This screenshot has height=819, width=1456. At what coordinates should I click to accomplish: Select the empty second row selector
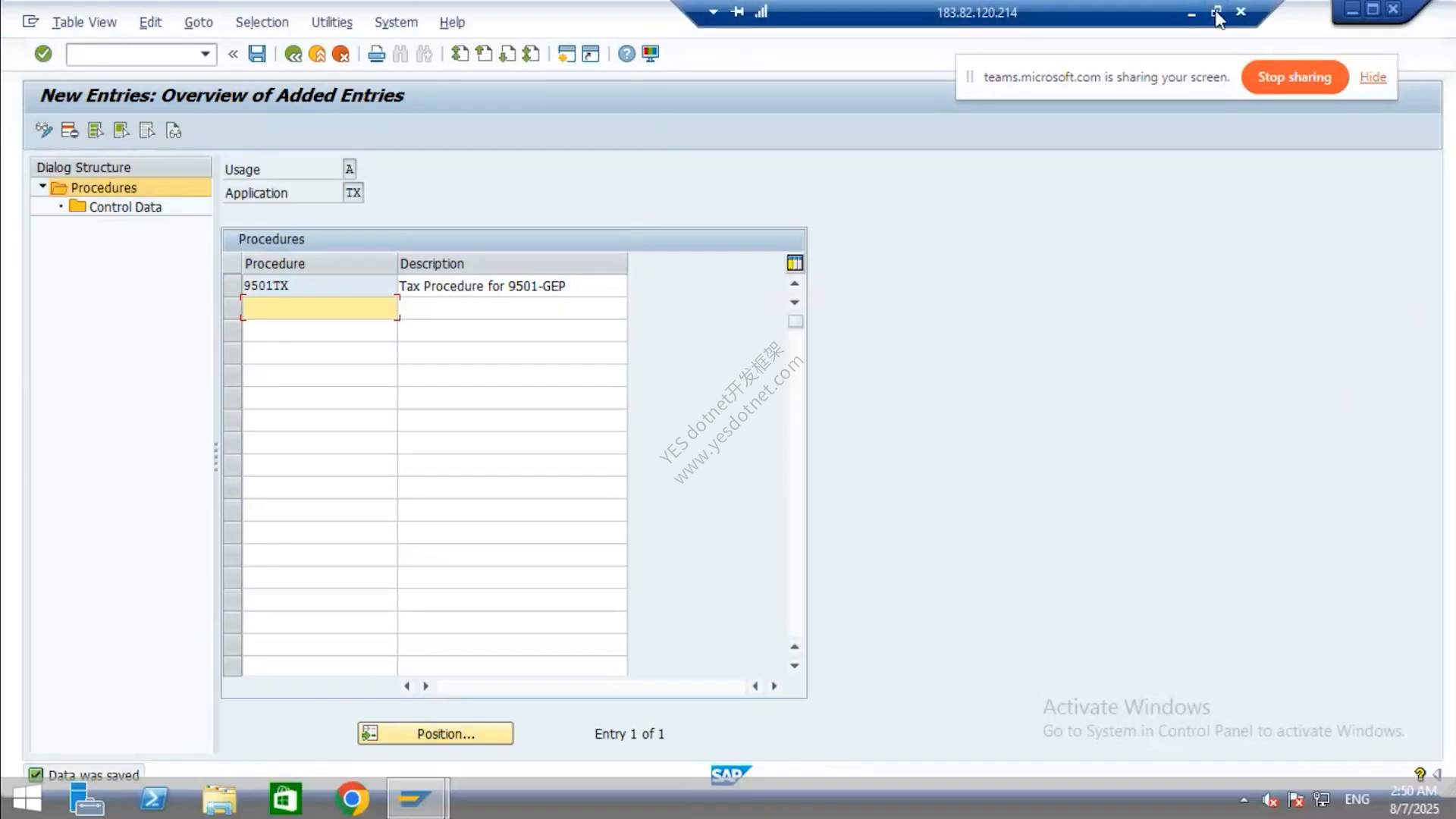click(x=232, y=308)
